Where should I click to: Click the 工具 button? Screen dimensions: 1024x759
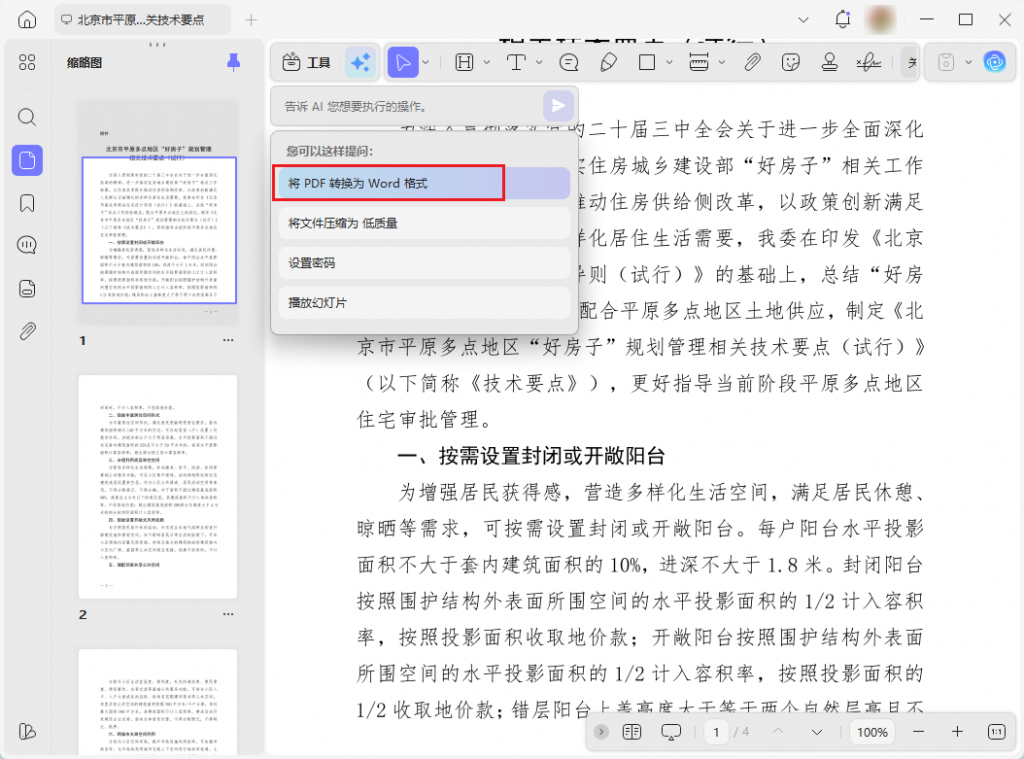pyautogui.click(x=305, y=62)
